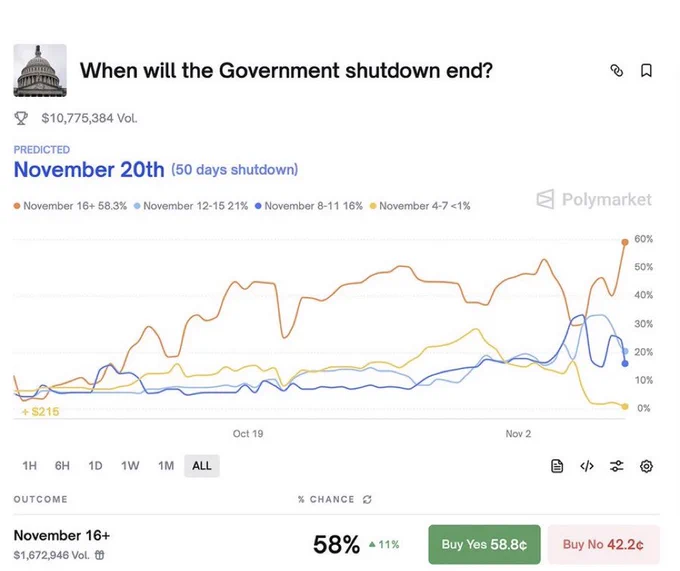Click the orange November 16+ legend dot
This screenshot has width=680, height=571.
tap(17, 206)
